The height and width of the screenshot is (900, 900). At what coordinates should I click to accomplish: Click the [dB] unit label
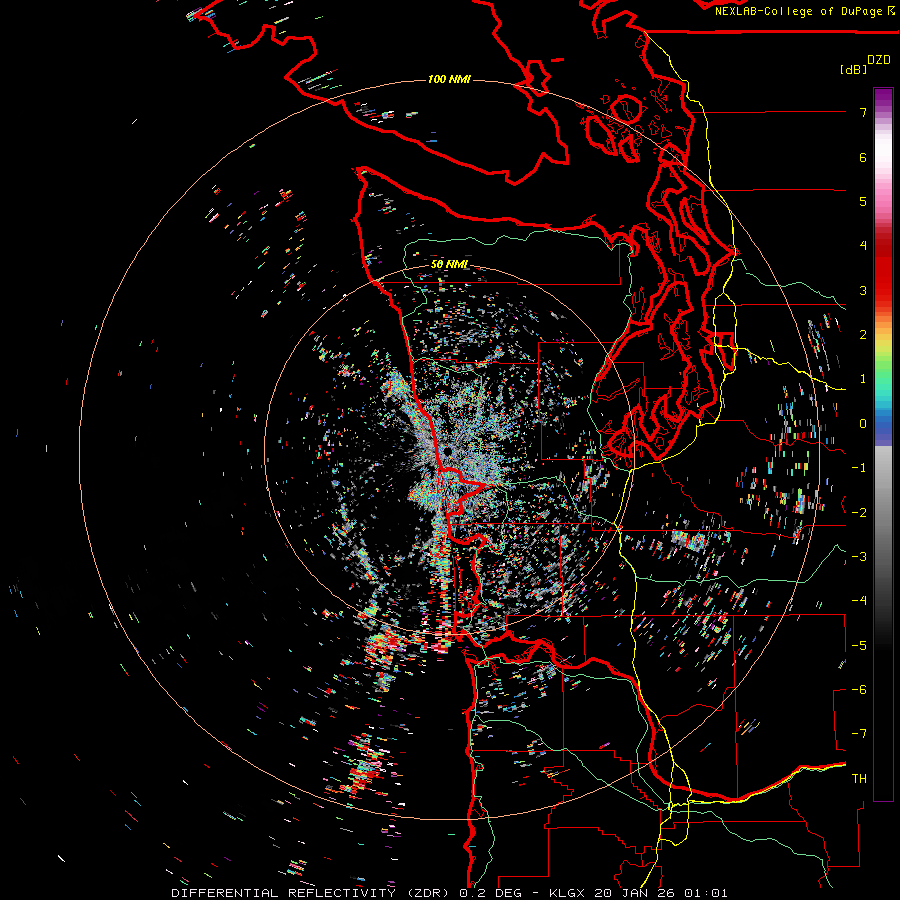pos(854,69)
